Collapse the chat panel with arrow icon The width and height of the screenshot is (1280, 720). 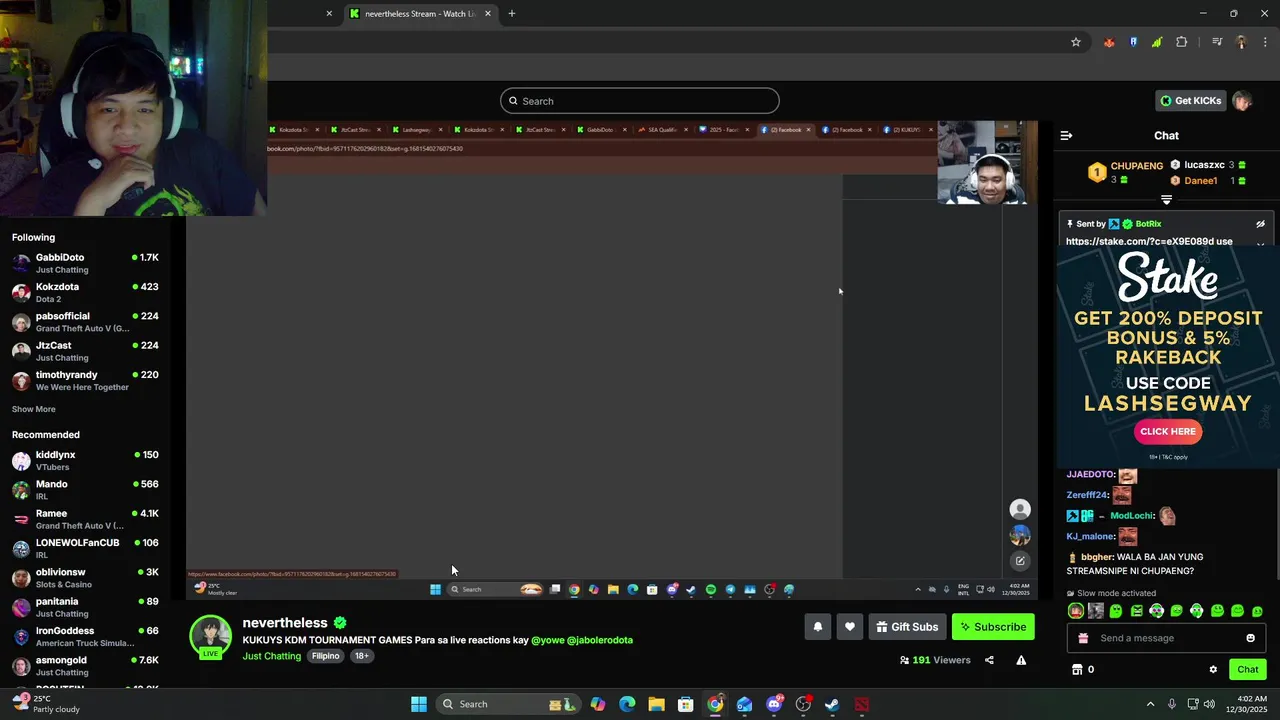tap(1066, 135)
